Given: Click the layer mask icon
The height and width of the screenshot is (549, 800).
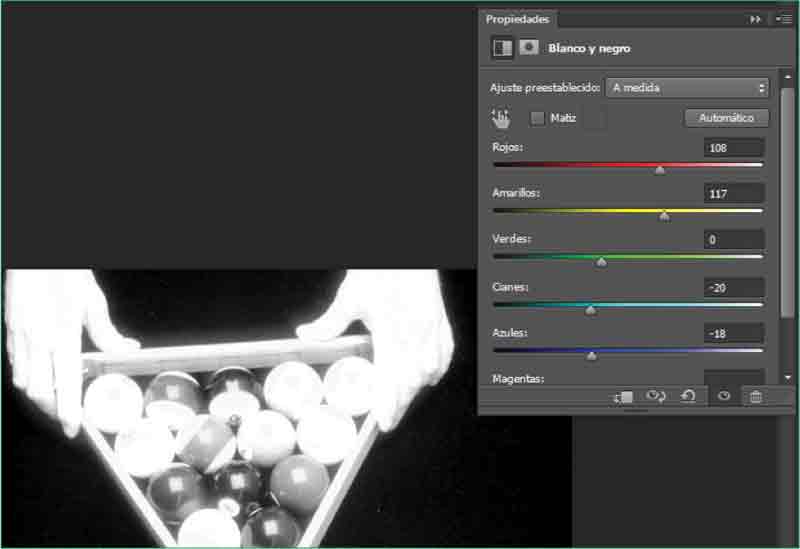Looking at the screenshot, I should click(528, 48).
